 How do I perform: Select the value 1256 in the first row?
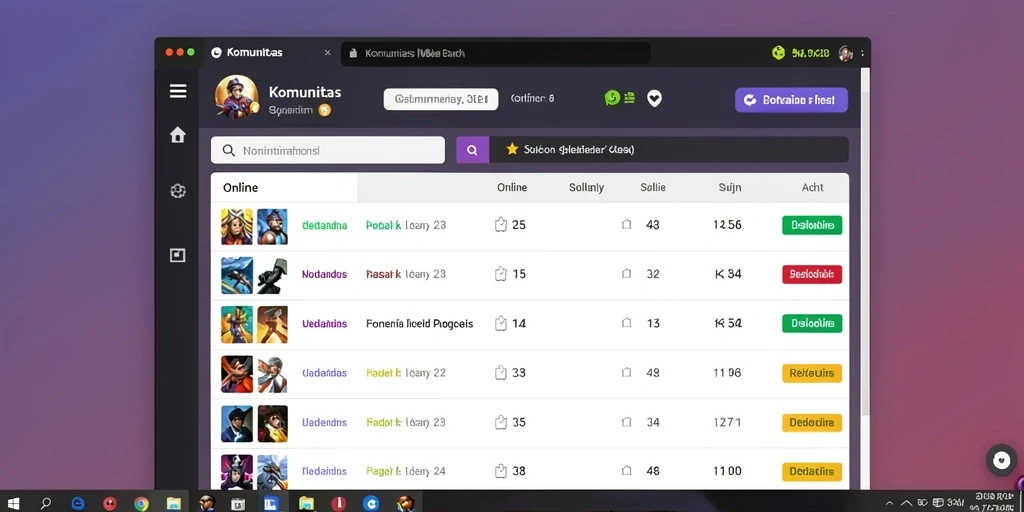tap(728, 225)
